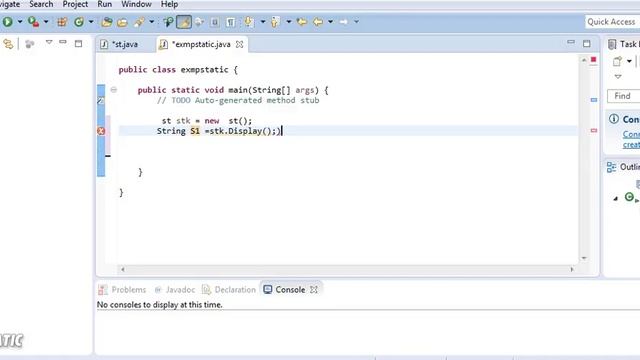Click the Run Last Tool icon

[x=33, y=22]
